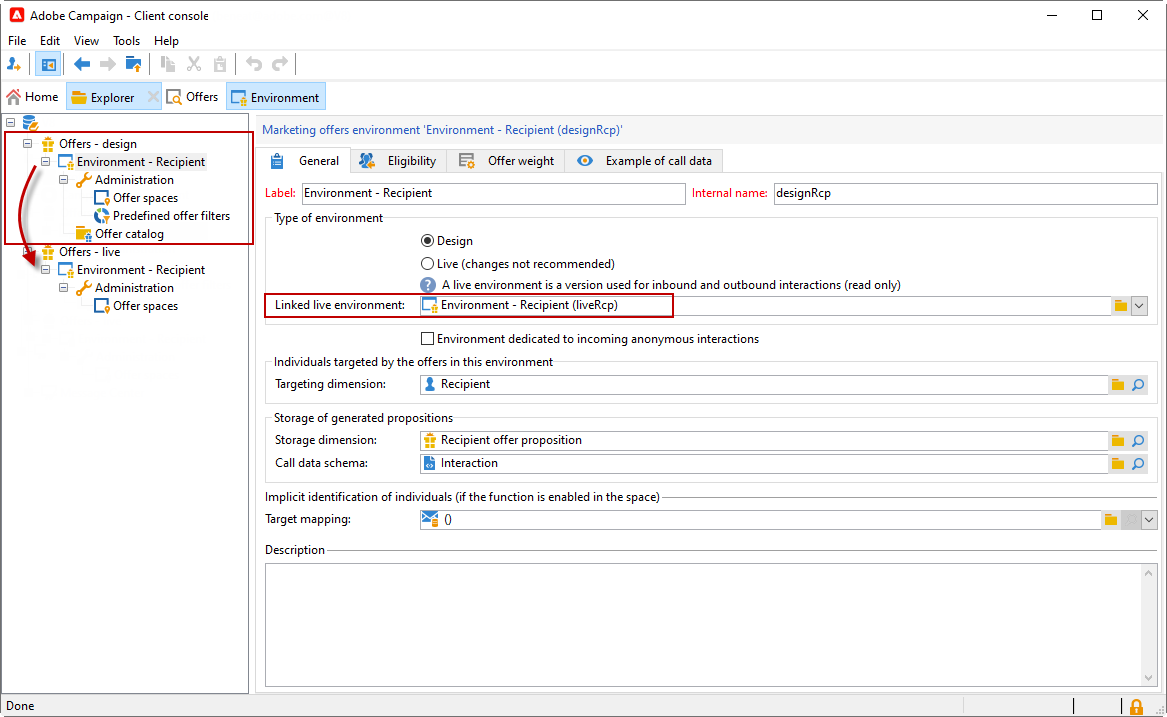Click the connect user icon in toolbar
This screenshot has height=717, width=1167.
13,64
